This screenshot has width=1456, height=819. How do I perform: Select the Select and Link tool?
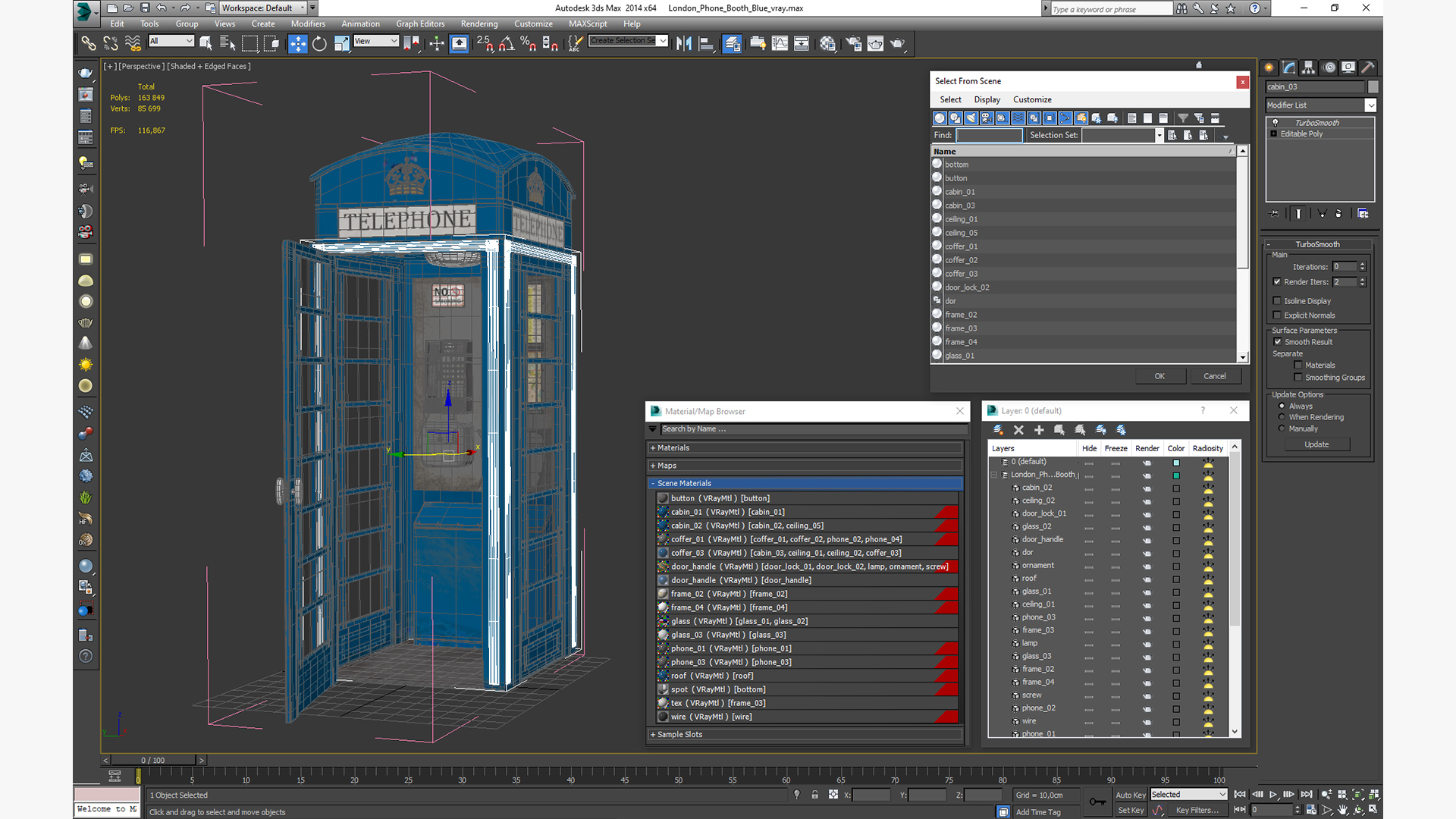tap(89, 43)
